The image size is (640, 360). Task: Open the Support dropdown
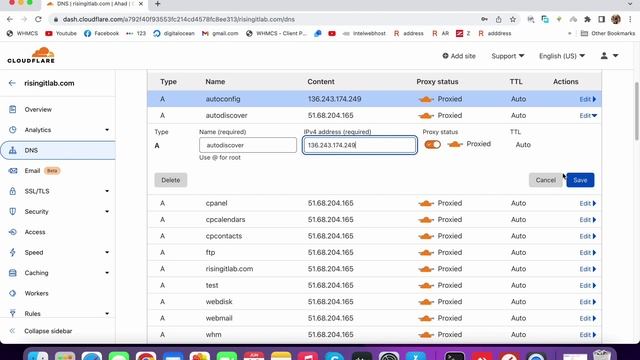click(508, 56)
